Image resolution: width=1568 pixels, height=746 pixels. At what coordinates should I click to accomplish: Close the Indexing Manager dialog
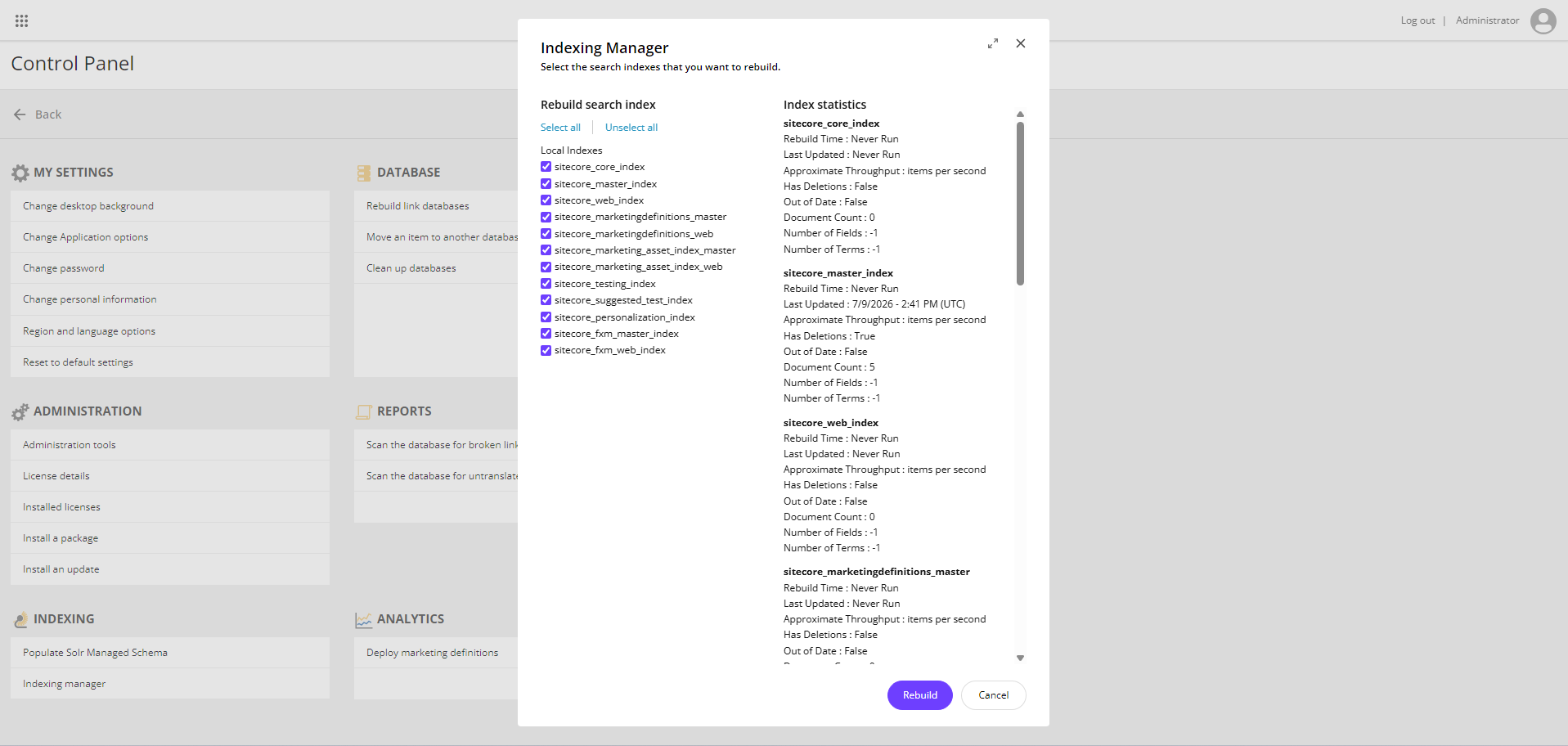click(x=1021, y=43)
